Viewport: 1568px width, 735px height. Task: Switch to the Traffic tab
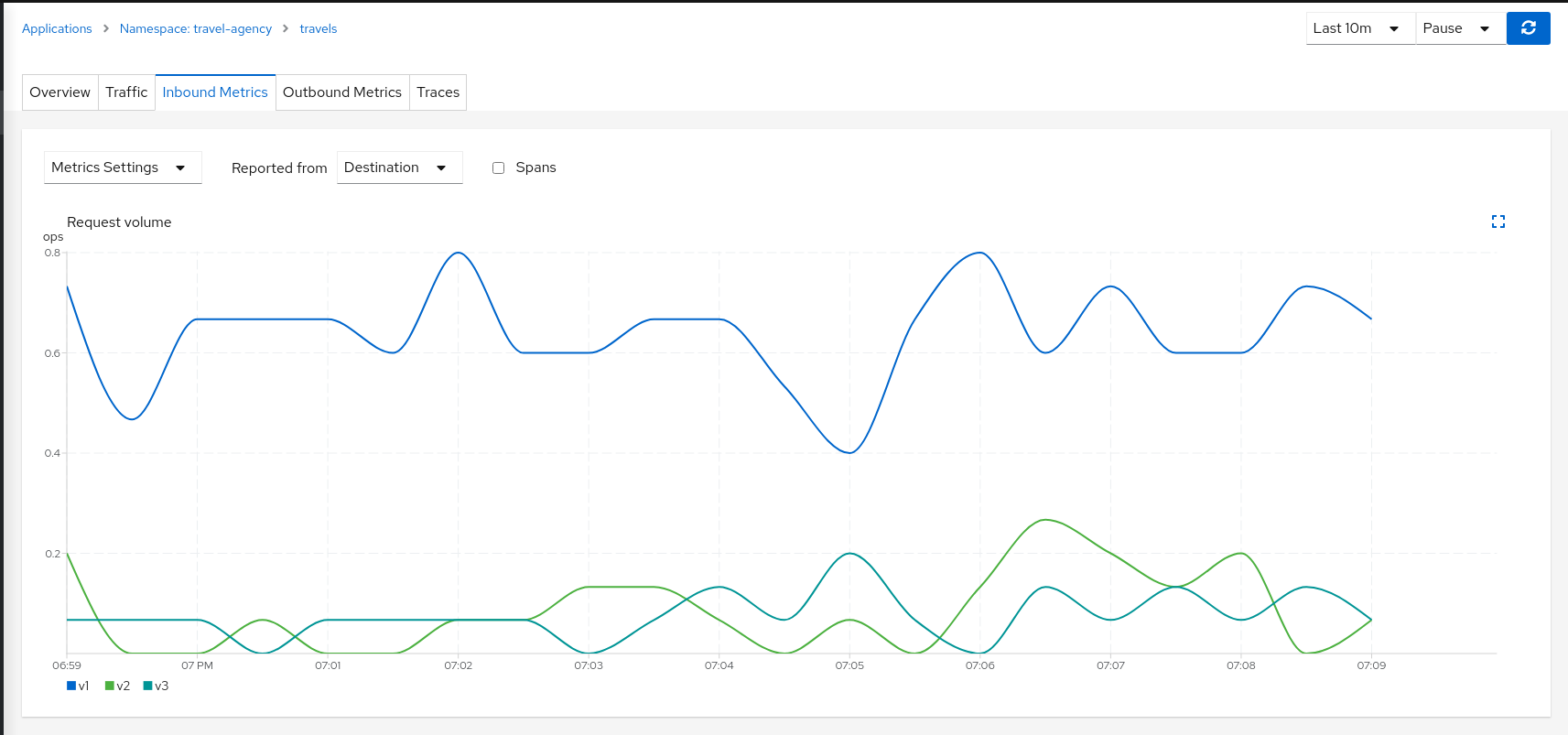pos(126,92)
